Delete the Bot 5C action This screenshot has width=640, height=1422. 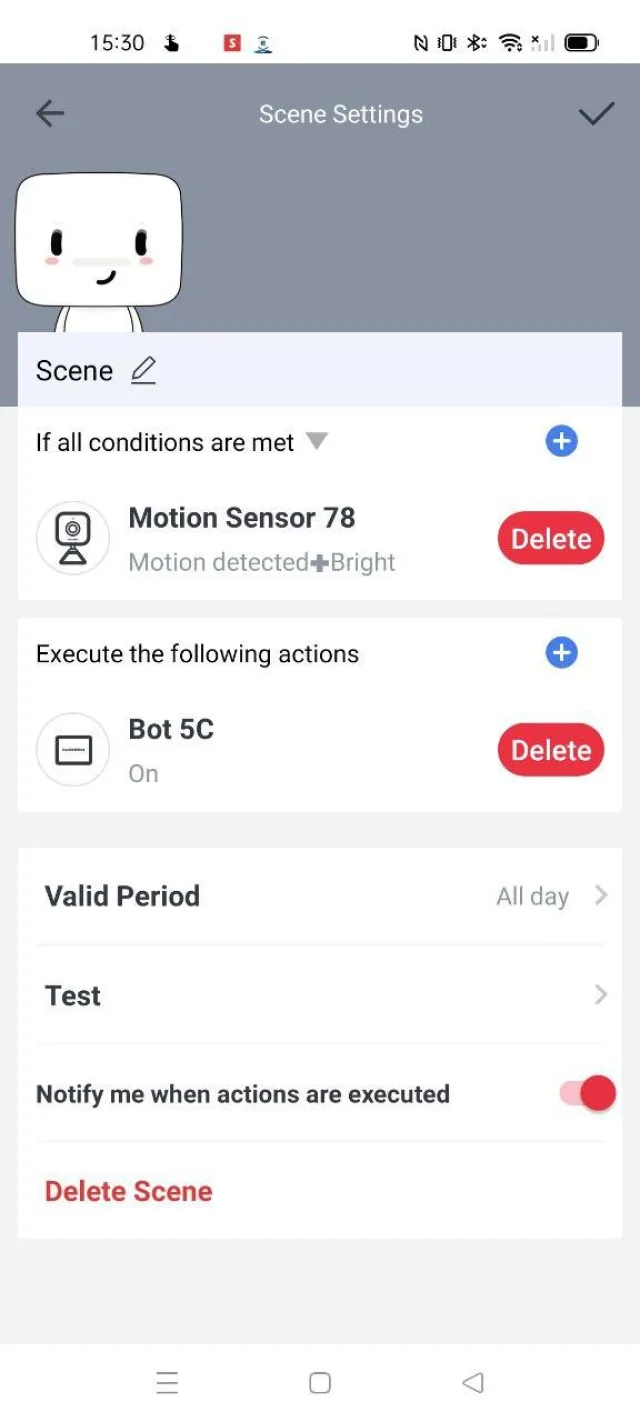(550, 749)
